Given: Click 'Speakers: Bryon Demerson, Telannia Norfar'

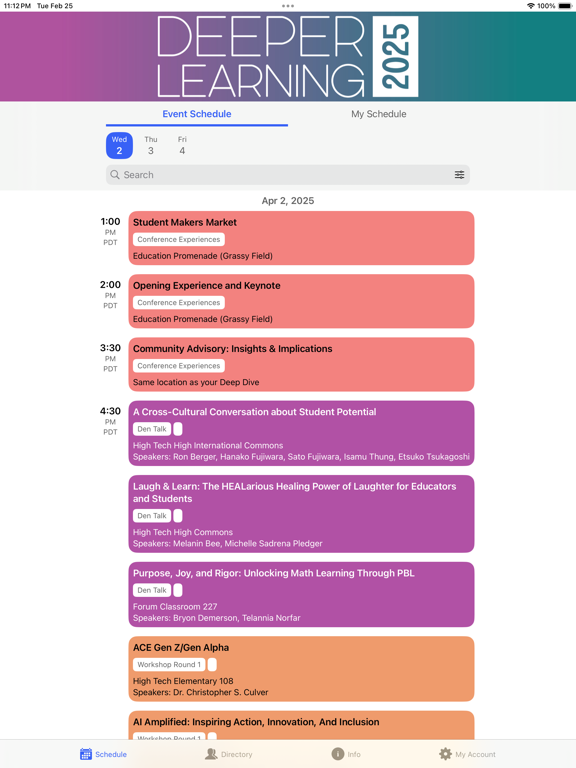Looking at the screenshot, I should tap(216, 618).
